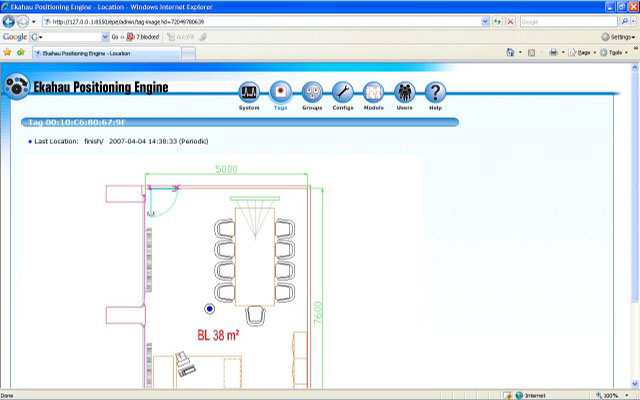The height and width of the screenshot is (400, 640).
Task: Click the blue tag location marker on map
Action: [x=210, y=309]
